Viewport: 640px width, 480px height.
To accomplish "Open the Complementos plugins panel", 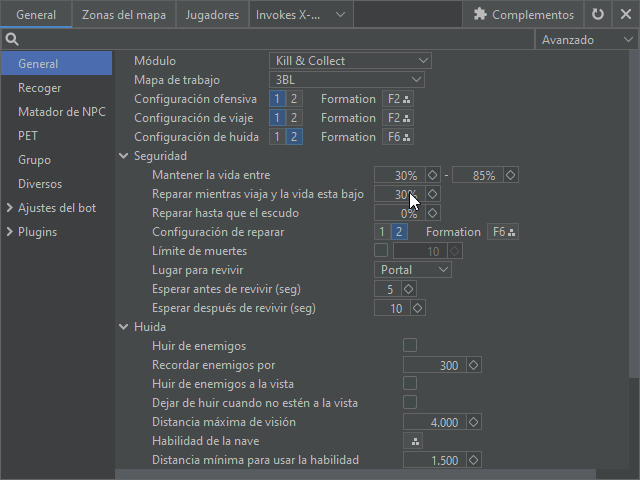I will (524, 15).
